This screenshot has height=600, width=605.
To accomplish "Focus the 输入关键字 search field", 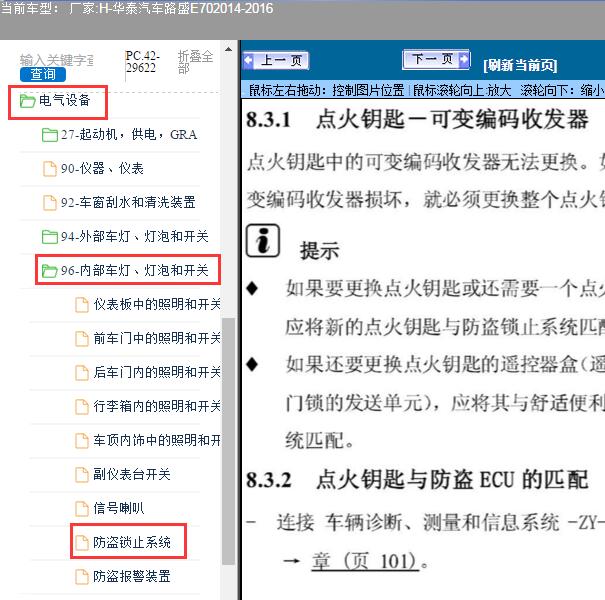I will tap(57, 60).
